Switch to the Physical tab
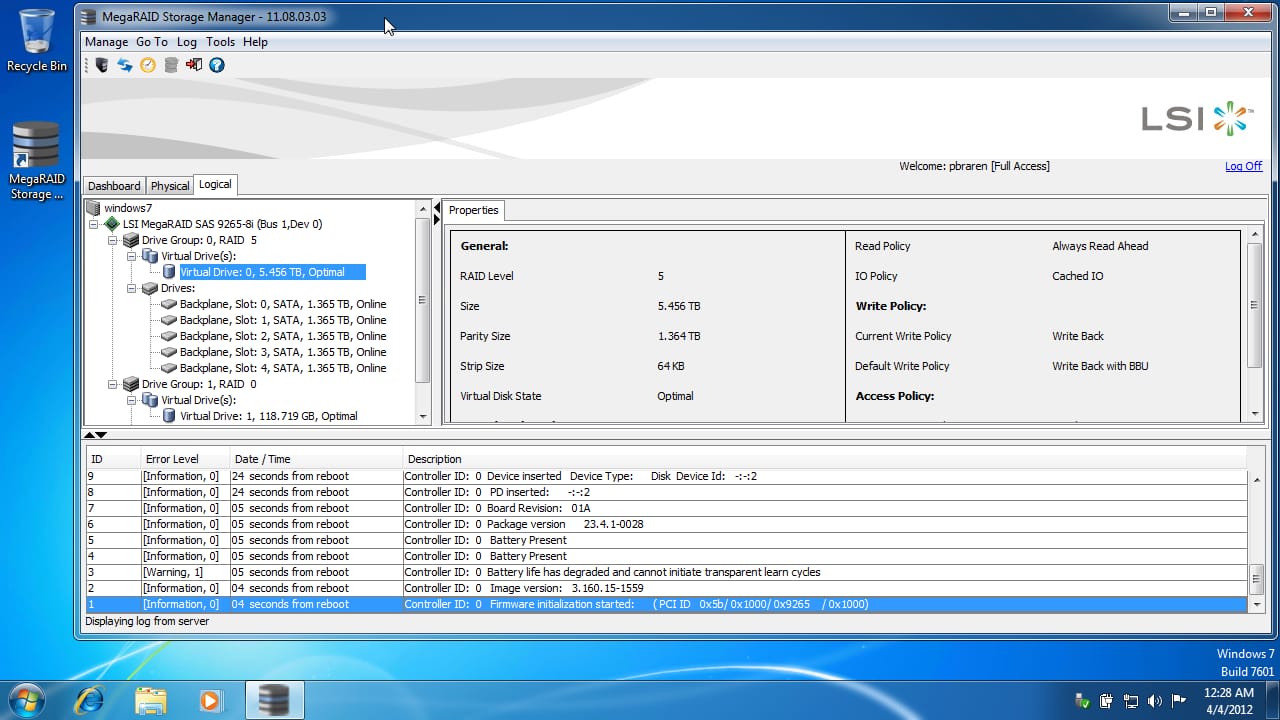The image size is (1280, 720). [170, 186]
